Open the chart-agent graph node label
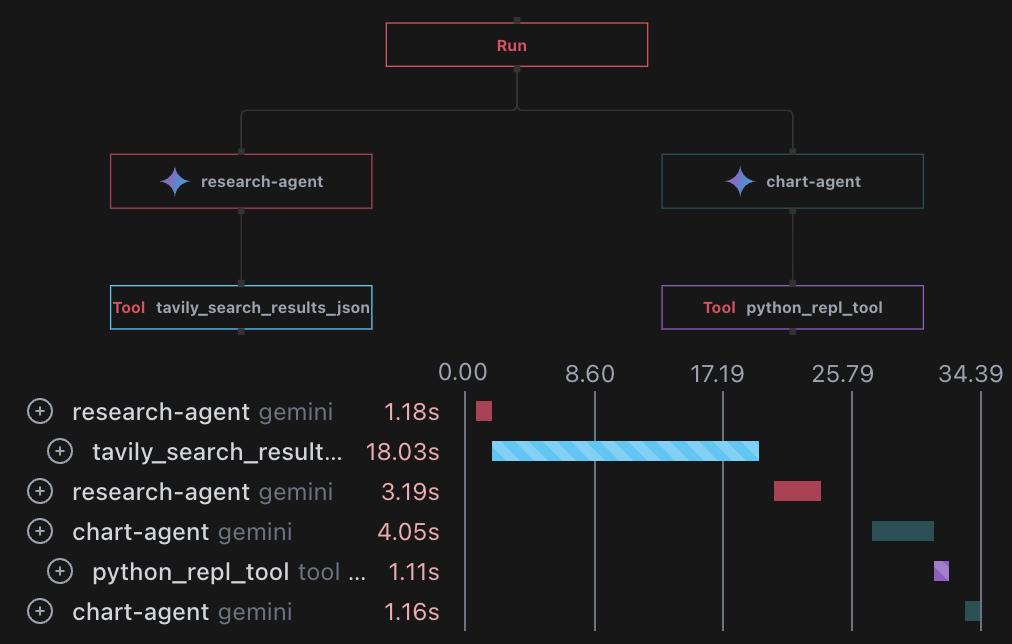The width and height of the screenshot is (1012, 644). (x=813, y=182)
